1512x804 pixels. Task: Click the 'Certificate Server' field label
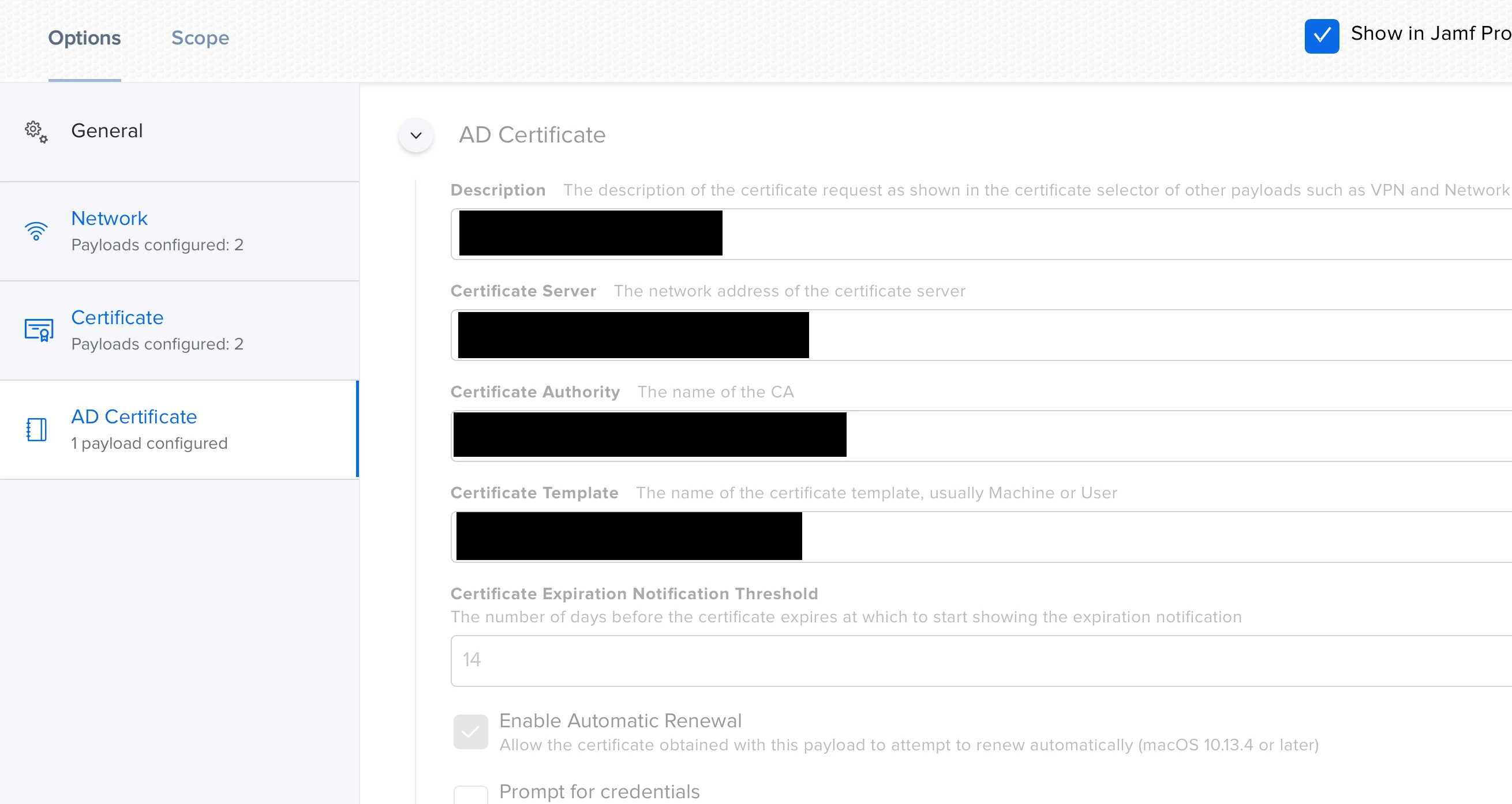[x=523, y=291]
